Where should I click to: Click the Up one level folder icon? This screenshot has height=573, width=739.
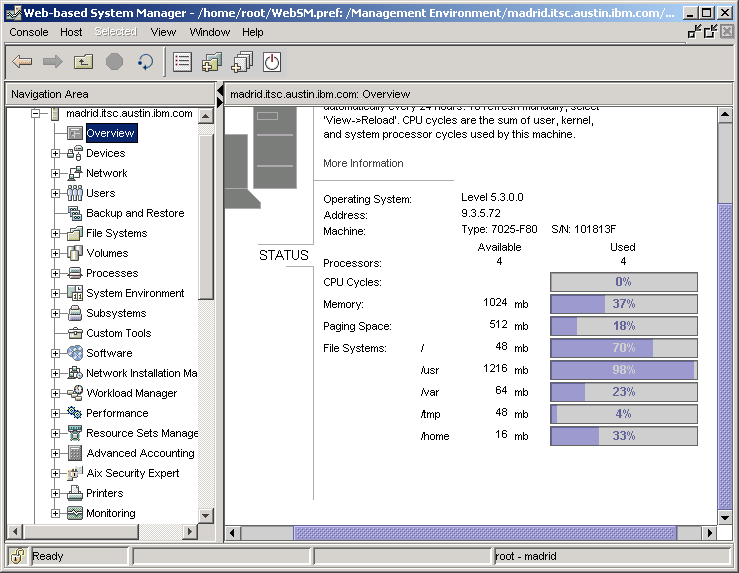point(83,62)
